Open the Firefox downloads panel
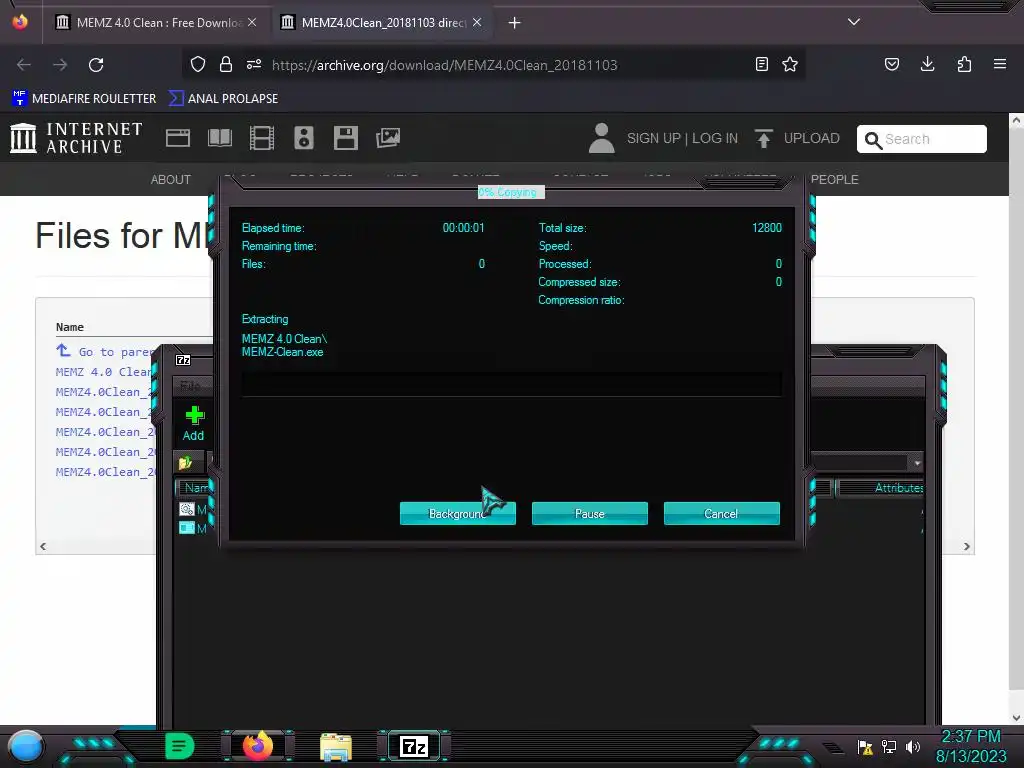The height and width of the screenshot is (768, 1024). (x=927, y=64)
